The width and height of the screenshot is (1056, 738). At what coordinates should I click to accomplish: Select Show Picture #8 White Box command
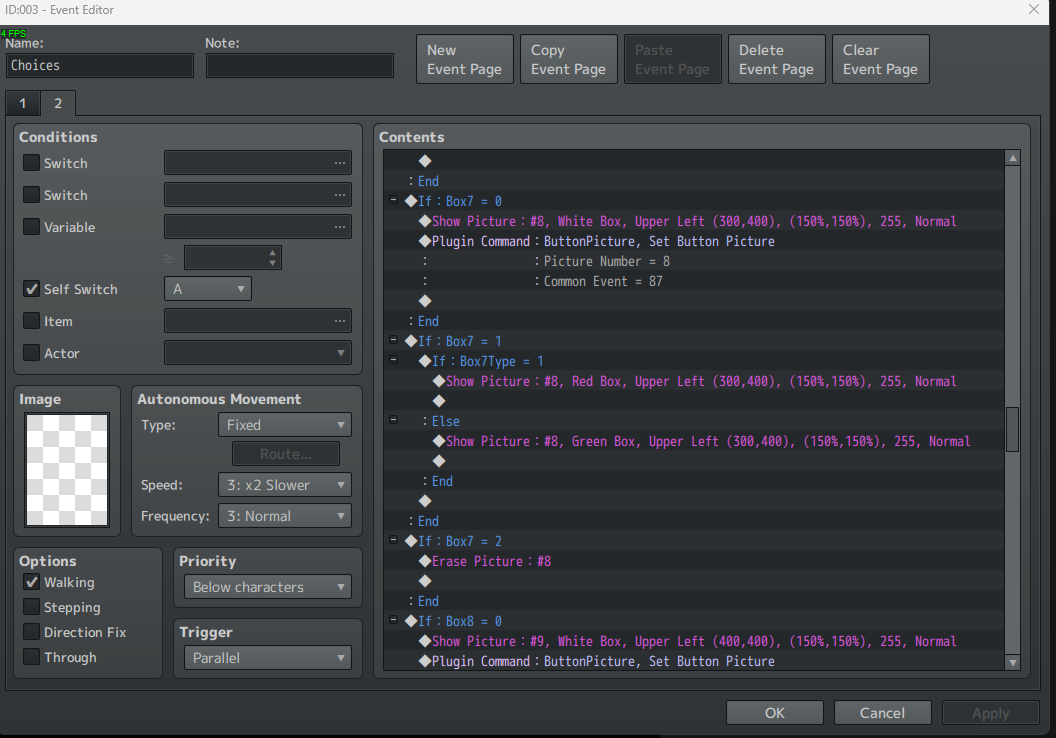click(x=694, y=221)
